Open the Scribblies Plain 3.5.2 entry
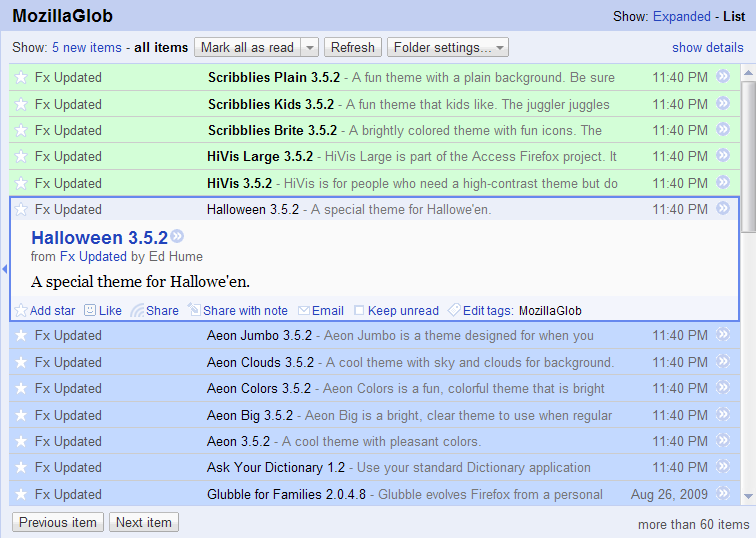This screenshot has height=538, width=756. (375, 77)
